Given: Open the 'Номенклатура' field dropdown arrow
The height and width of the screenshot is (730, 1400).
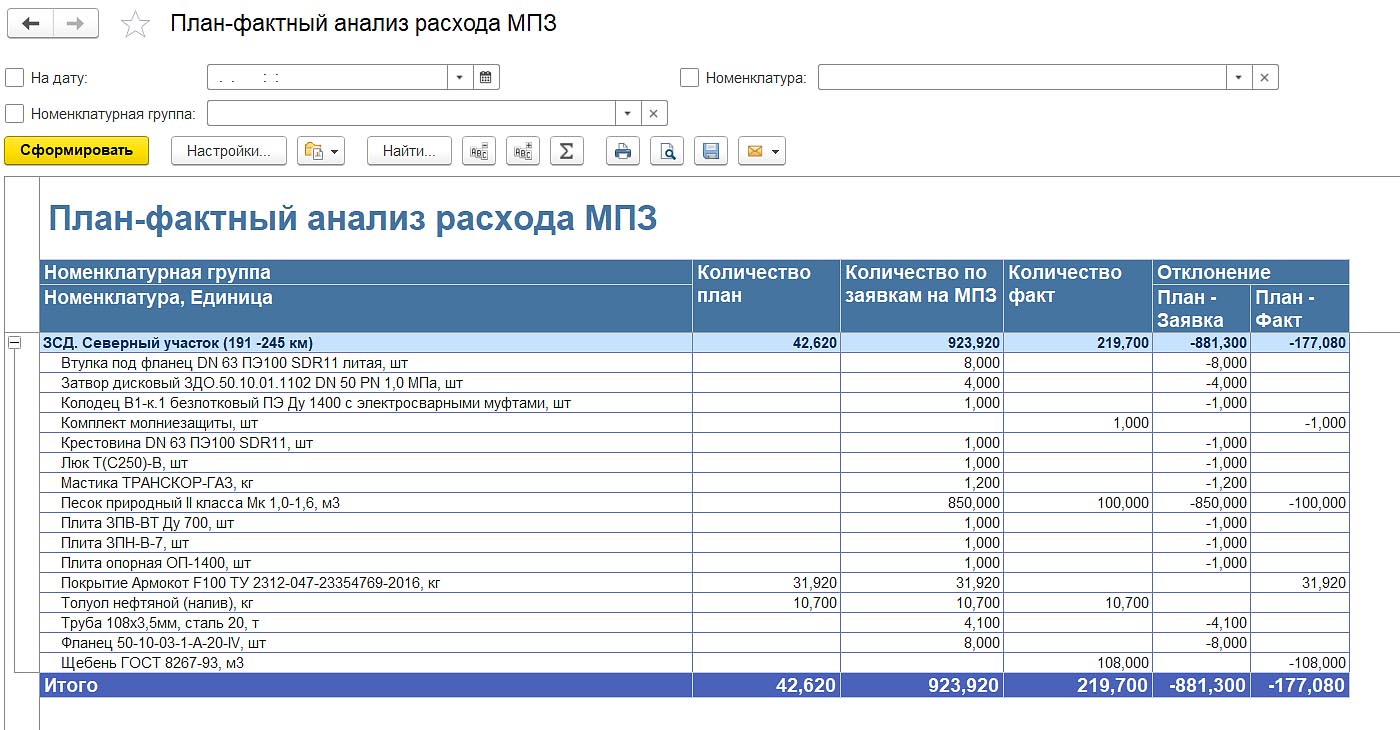Looking at the screenshot, I should [1239, 77].
